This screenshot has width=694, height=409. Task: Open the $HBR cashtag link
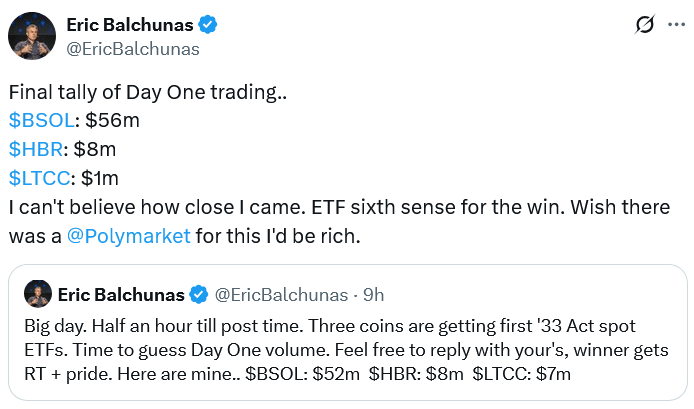(x=35, y=150)
